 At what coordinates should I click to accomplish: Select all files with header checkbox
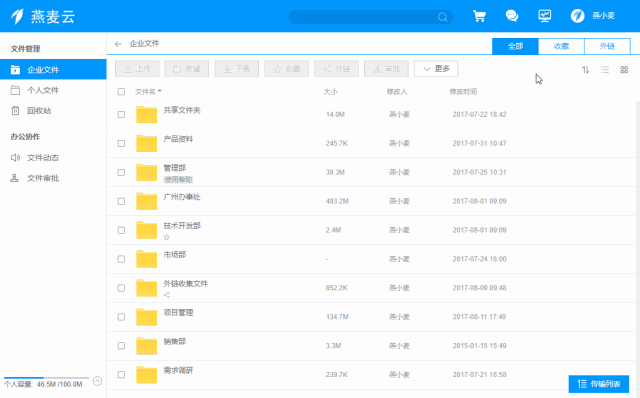(121, 91)
